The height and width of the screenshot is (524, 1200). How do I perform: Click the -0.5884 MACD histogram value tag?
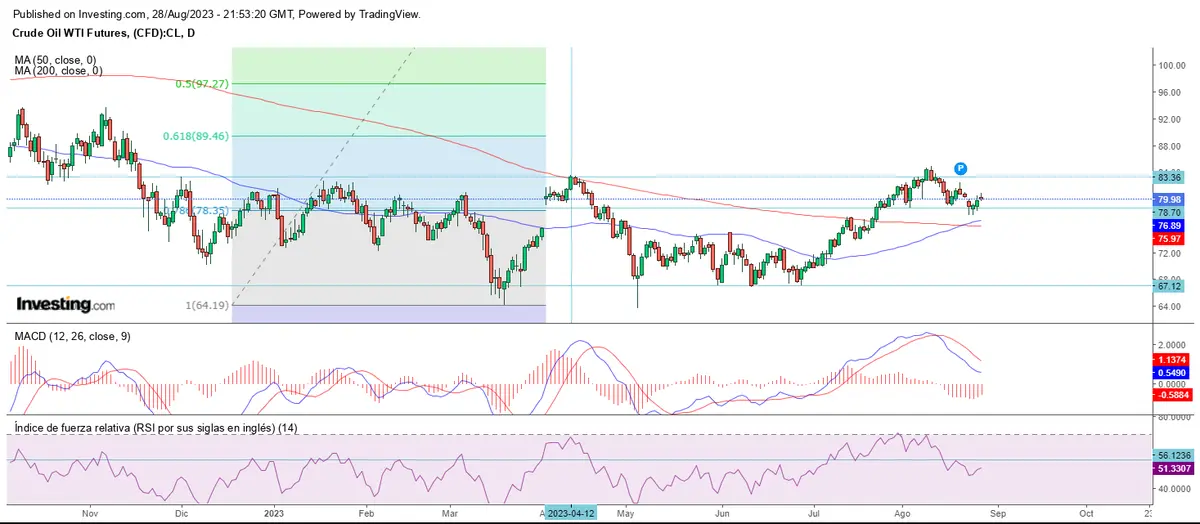(x=1169, y=396)
